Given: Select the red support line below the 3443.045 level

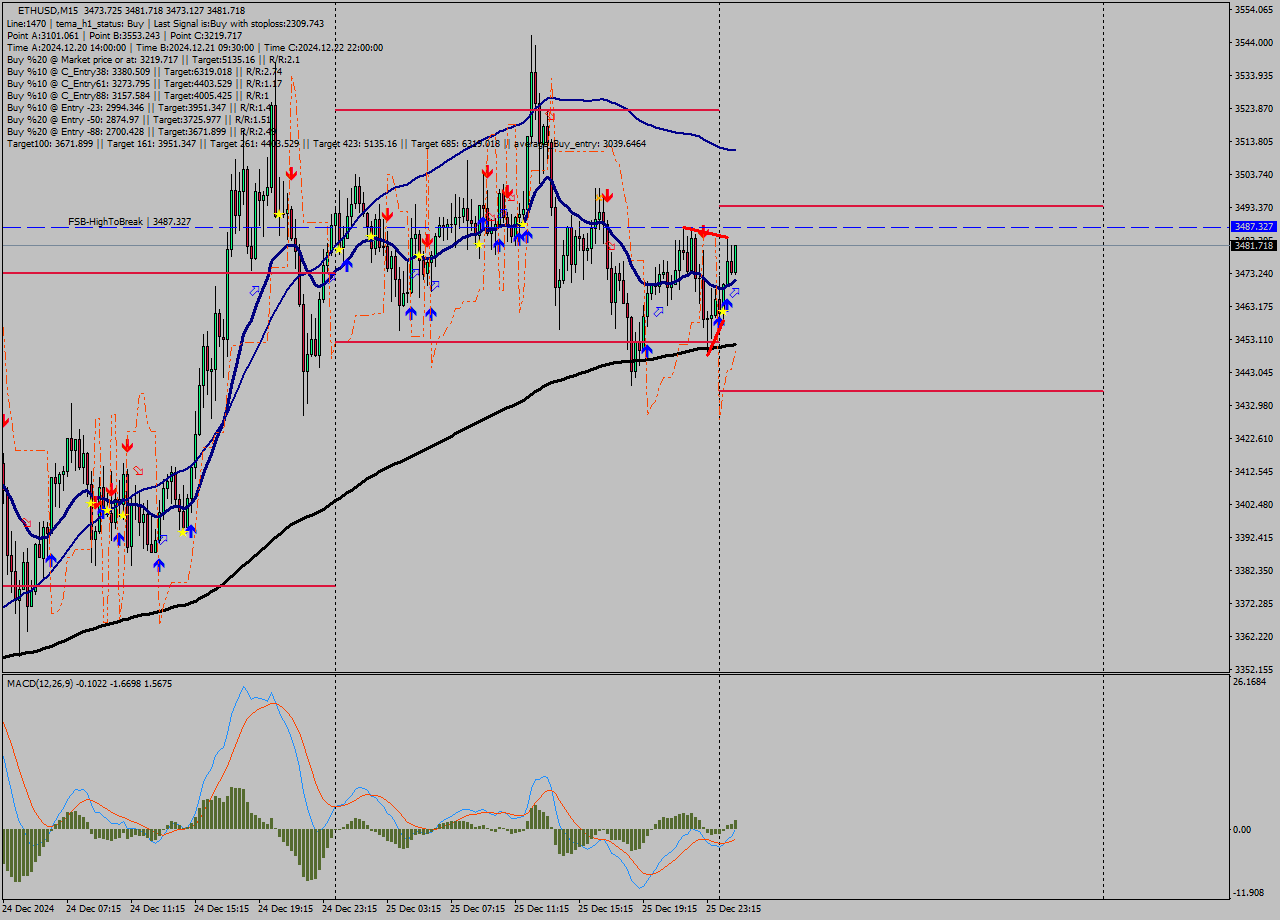Looking at the screenshot, I should pyautogui.click(x=910, y=391).
